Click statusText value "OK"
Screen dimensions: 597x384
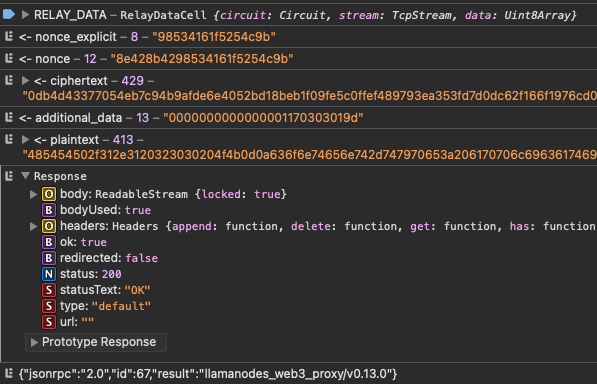tap(137, 290)
